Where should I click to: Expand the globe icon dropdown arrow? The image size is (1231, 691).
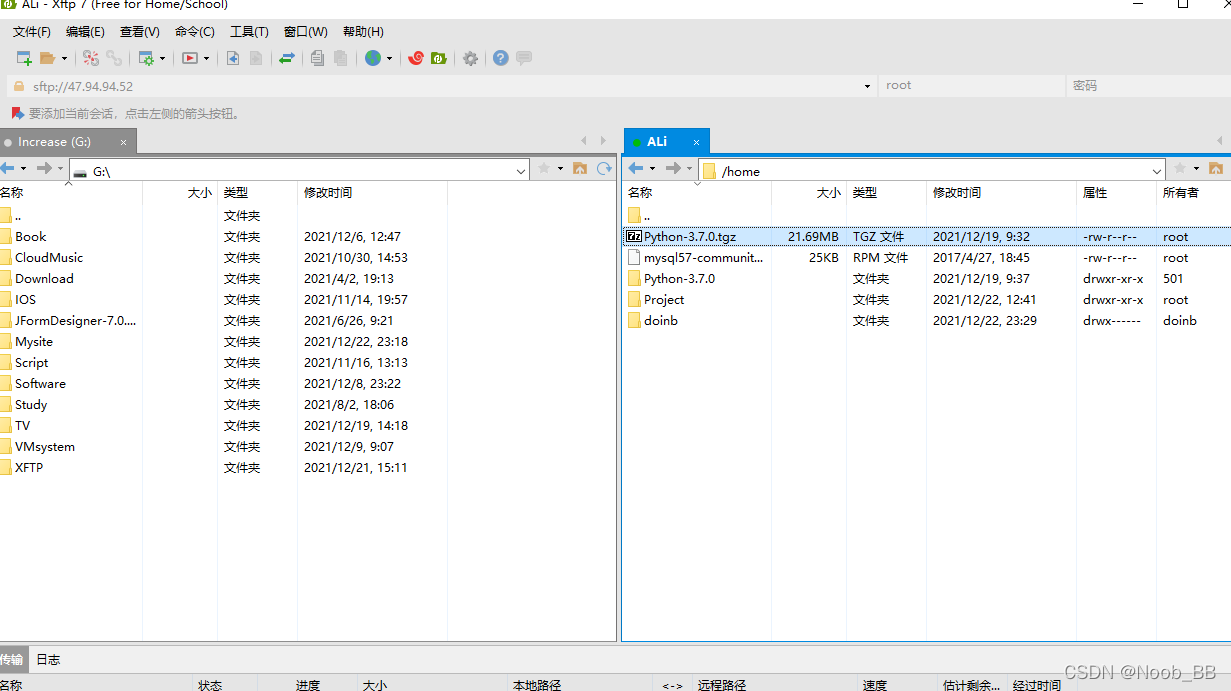[390, 58]
